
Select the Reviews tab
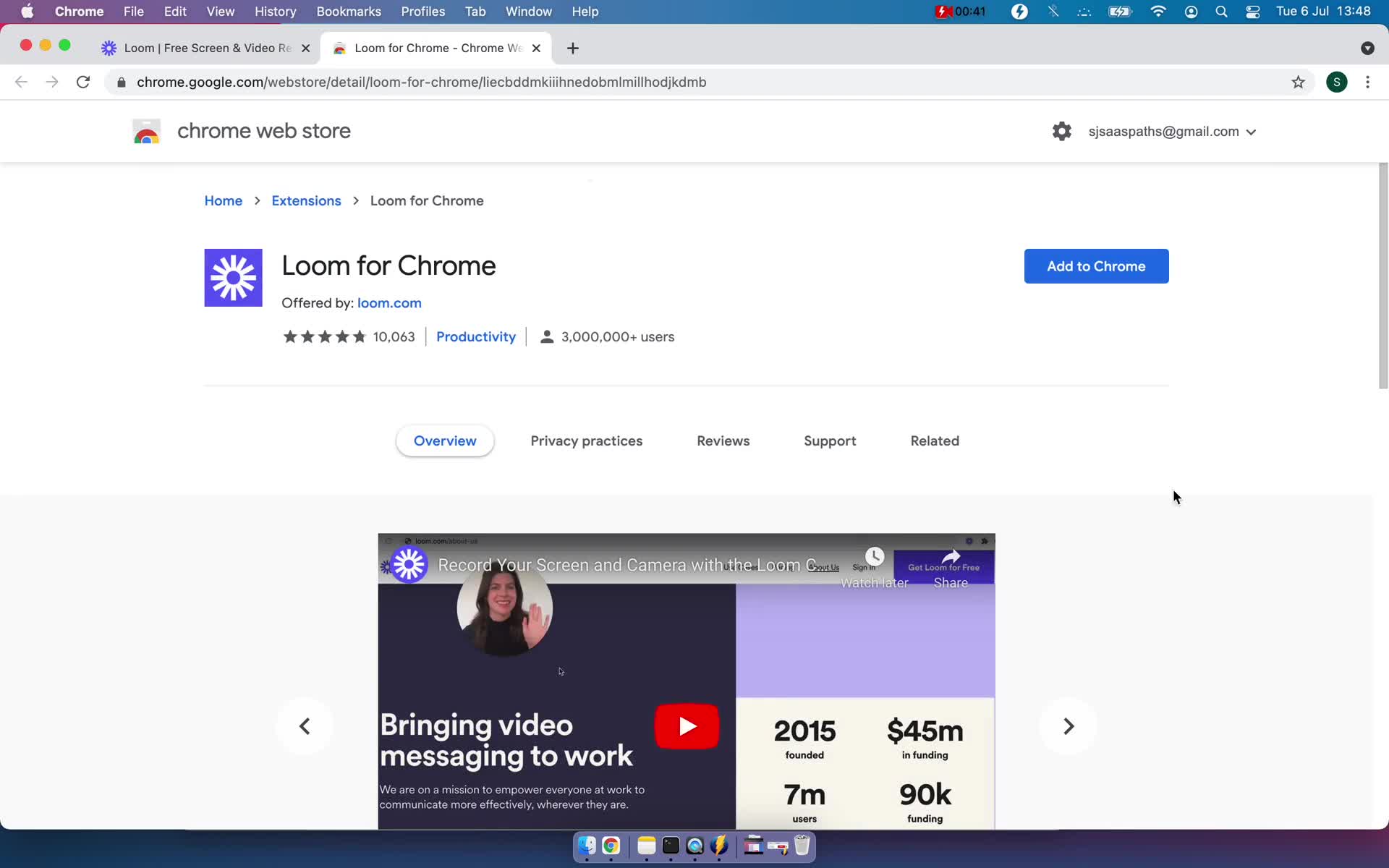pyautogui.click(x=723, y=441)
